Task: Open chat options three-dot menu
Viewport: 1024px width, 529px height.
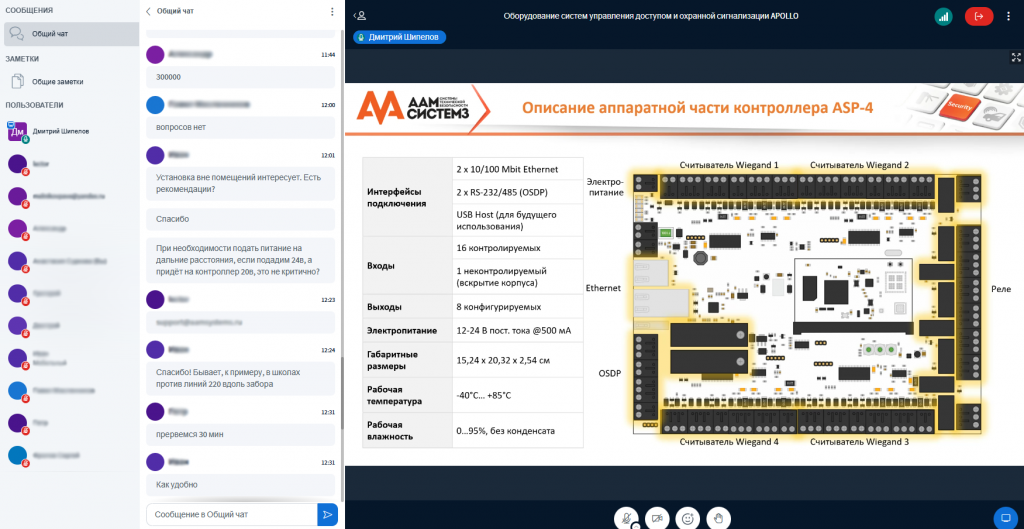Action: pos(332,11)
